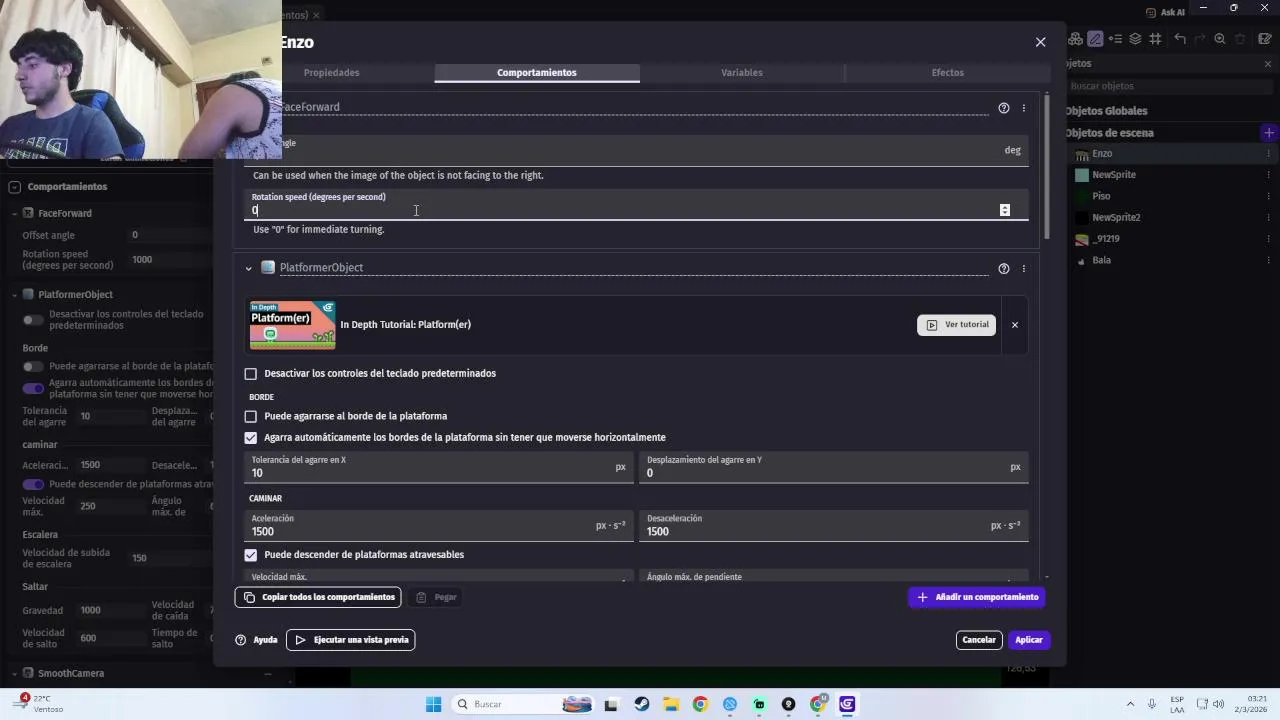Uncheck Puede descender de plataformas atravesables
Viewport: 1280px width, 720px height.
tap(251, 555)
